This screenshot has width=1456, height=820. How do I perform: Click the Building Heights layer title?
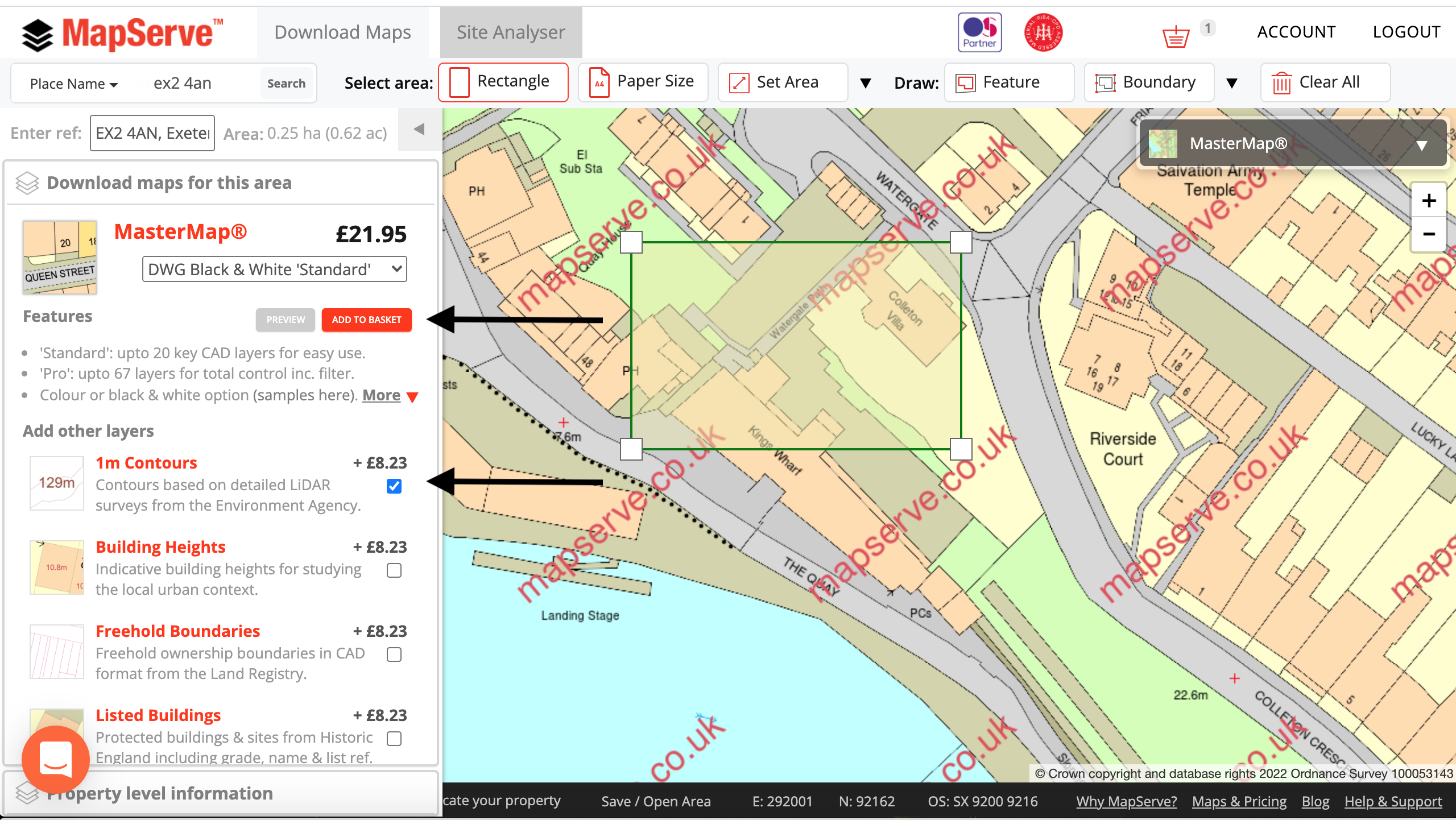(160, 547)
